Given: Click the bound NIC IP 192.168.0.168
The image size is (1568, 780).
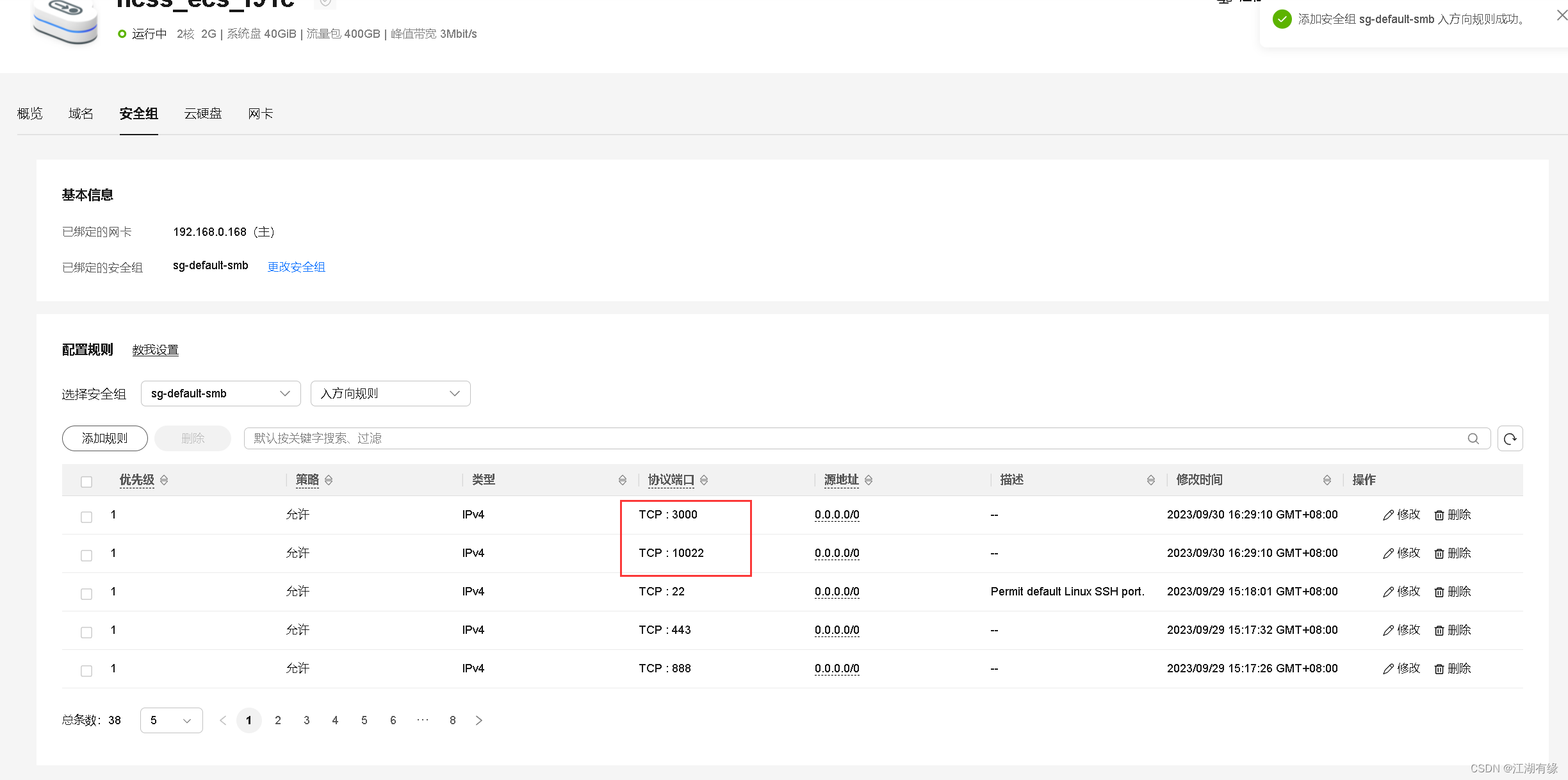Looking at the screenshot, I should click(209, 232).
